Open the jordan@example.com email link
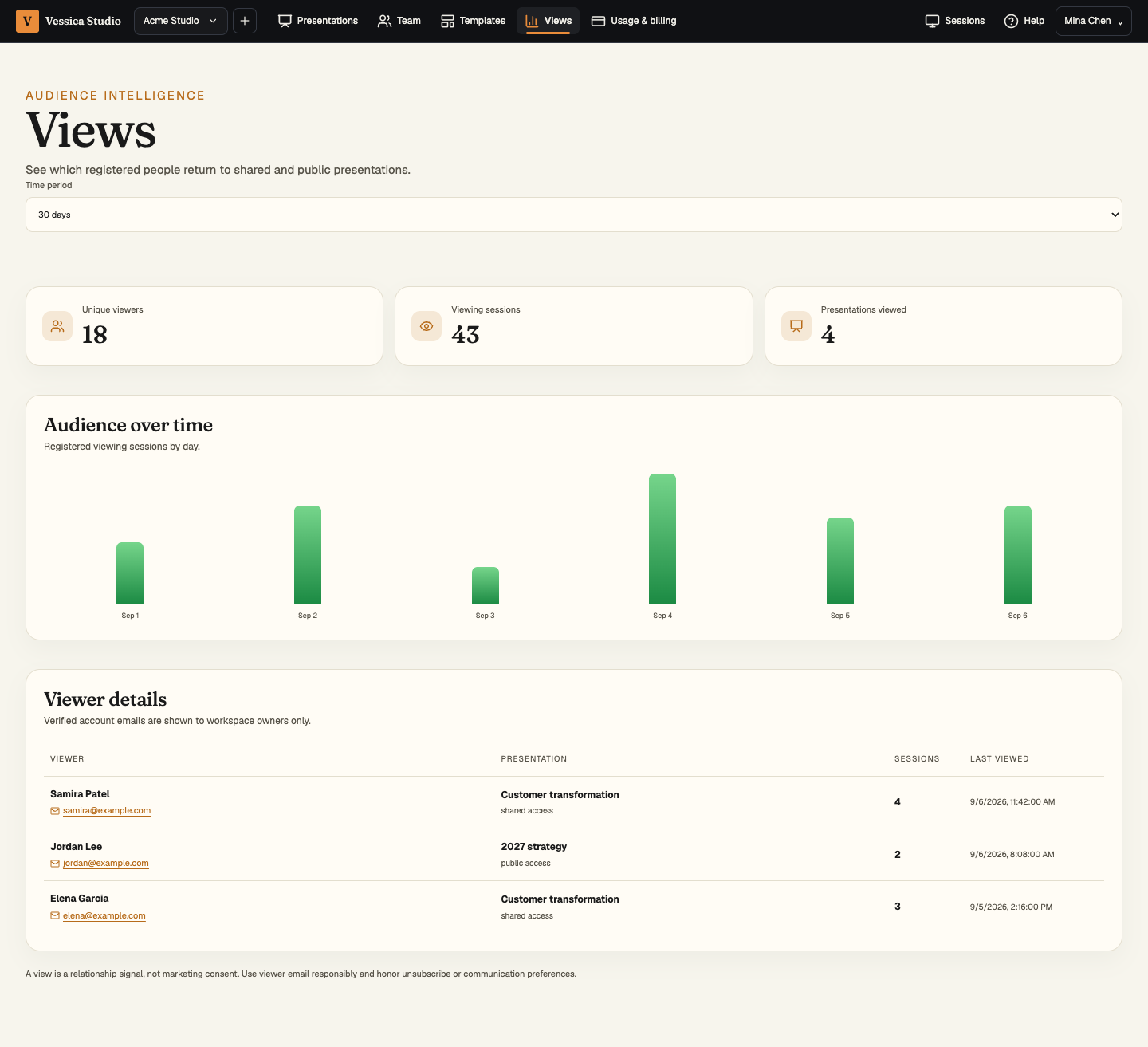Screen dimensions: 1148x1047 click(x=106, y=864)
